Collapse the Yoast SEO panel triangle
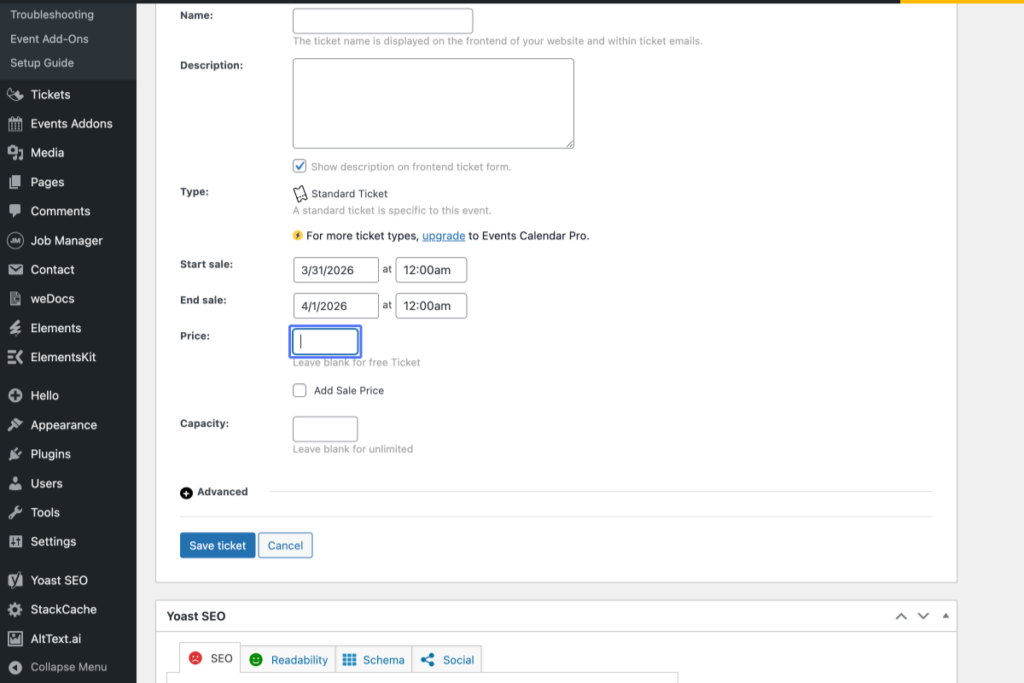This screenshot has width=1024, height=683. [946, 616]
